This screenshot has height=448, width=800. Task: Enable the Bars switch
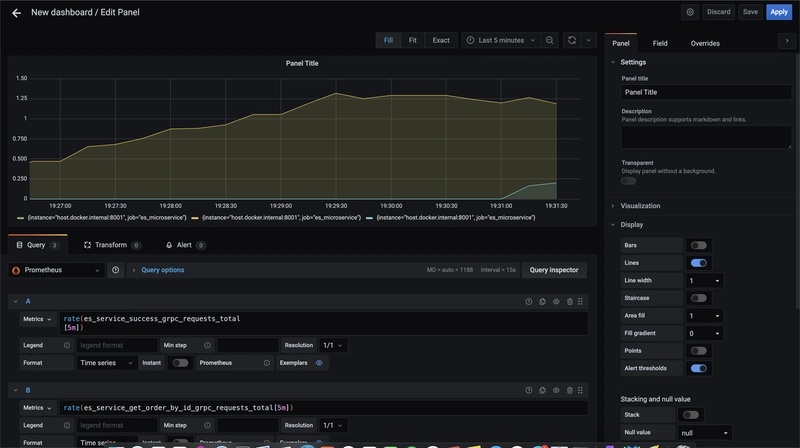698,245
